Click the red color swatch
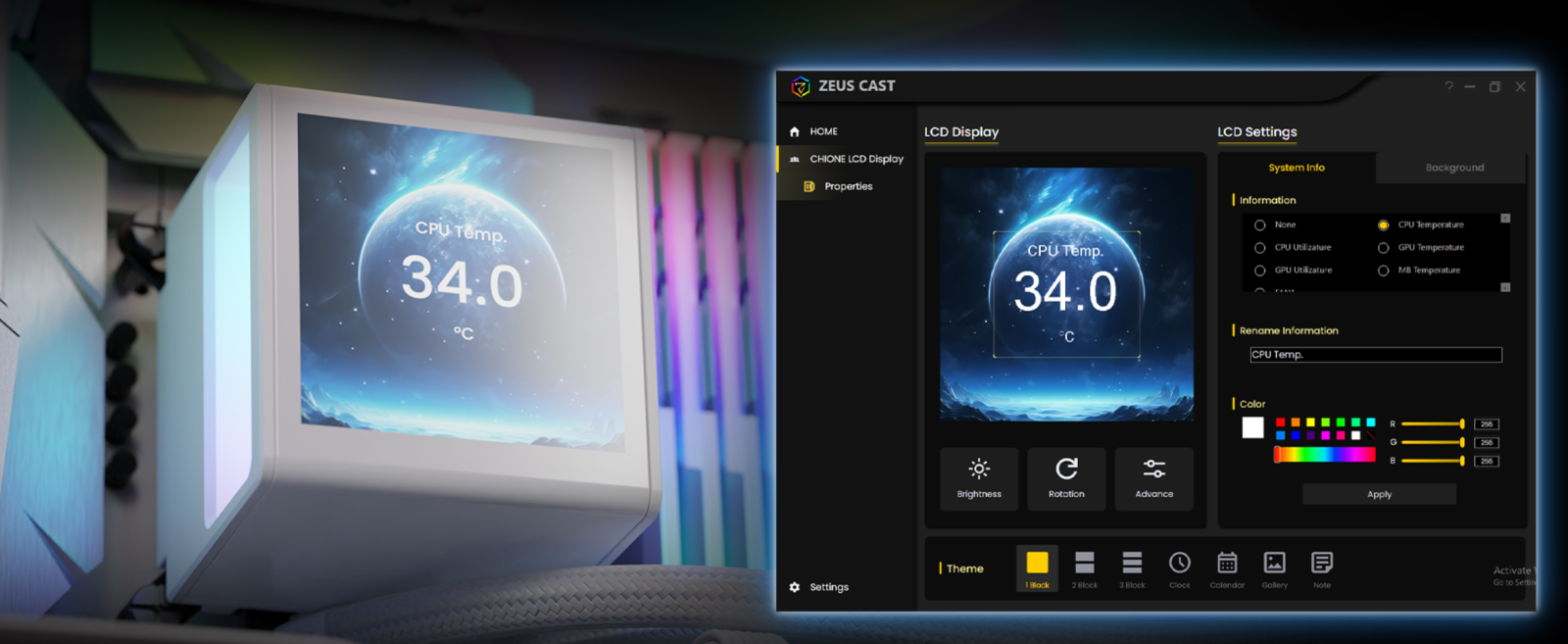The height and width of the screenshot is (644, 1568). 1280,422
